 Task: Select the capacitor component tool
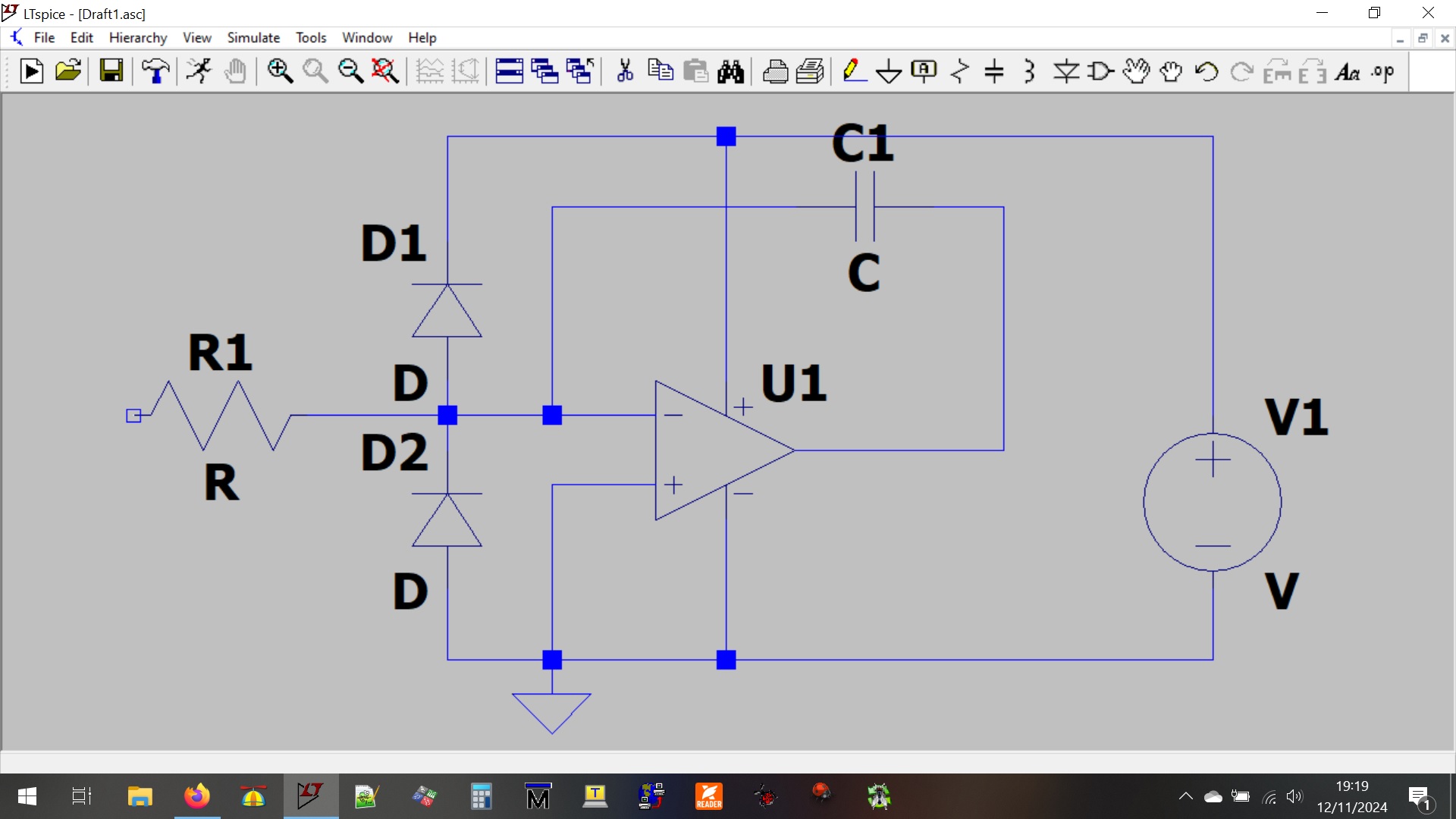click(x=994, y=71)
